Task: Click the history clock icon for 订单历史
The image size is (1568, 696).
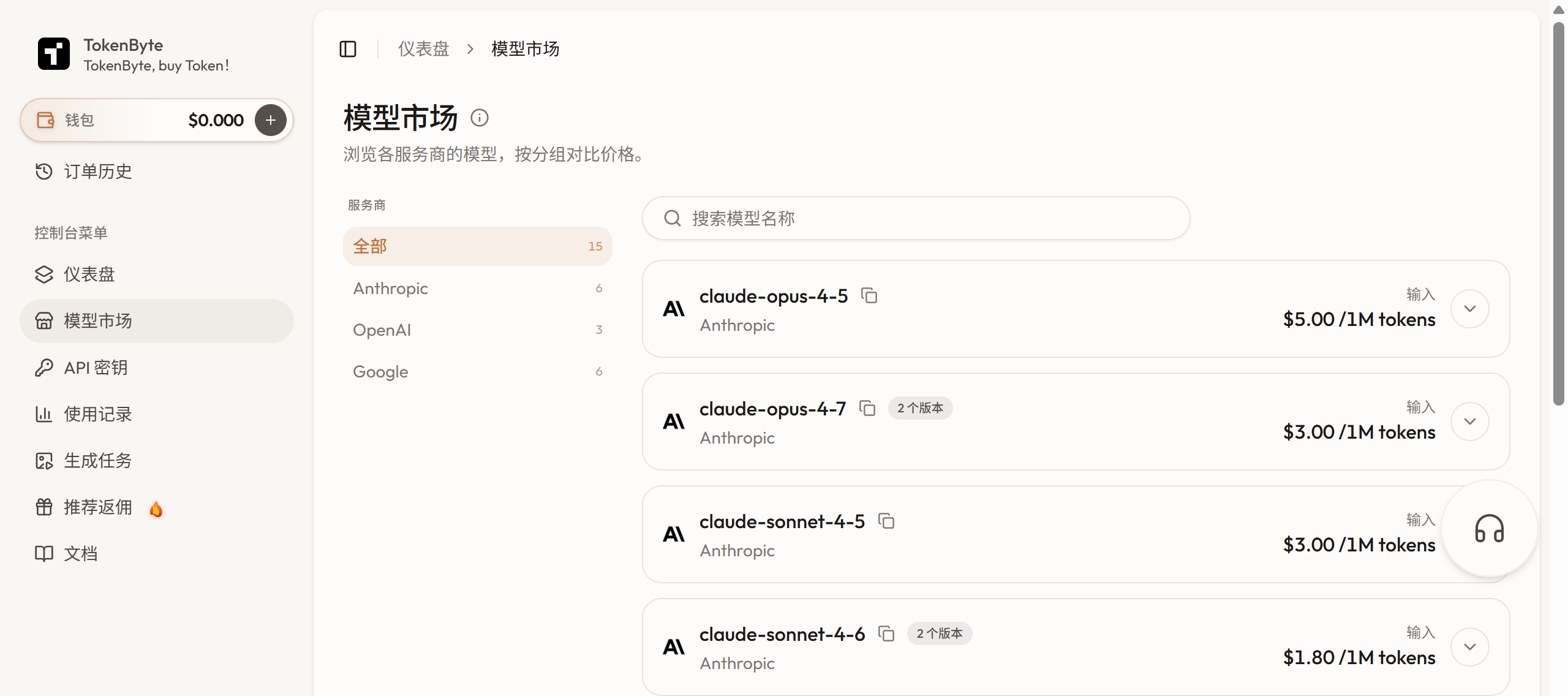Action: click(x=44, y=172)
